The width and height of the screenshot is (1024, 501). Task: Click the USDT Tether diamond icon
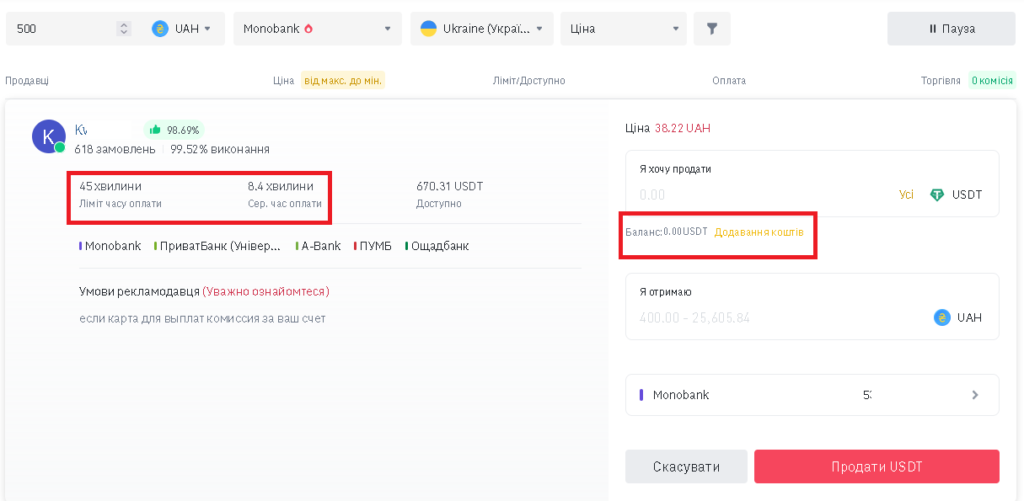[937, 195]
